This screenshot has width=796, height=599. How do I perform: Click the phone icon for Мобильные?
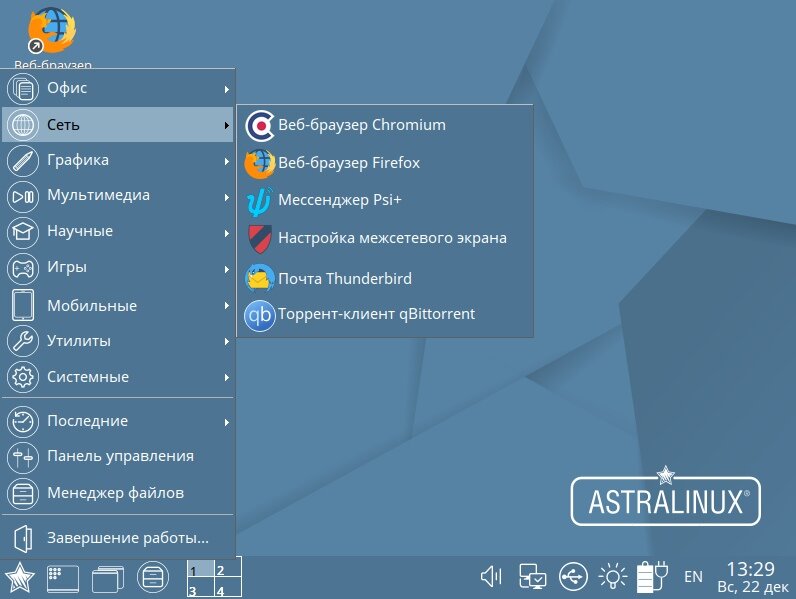pos(23,305)
